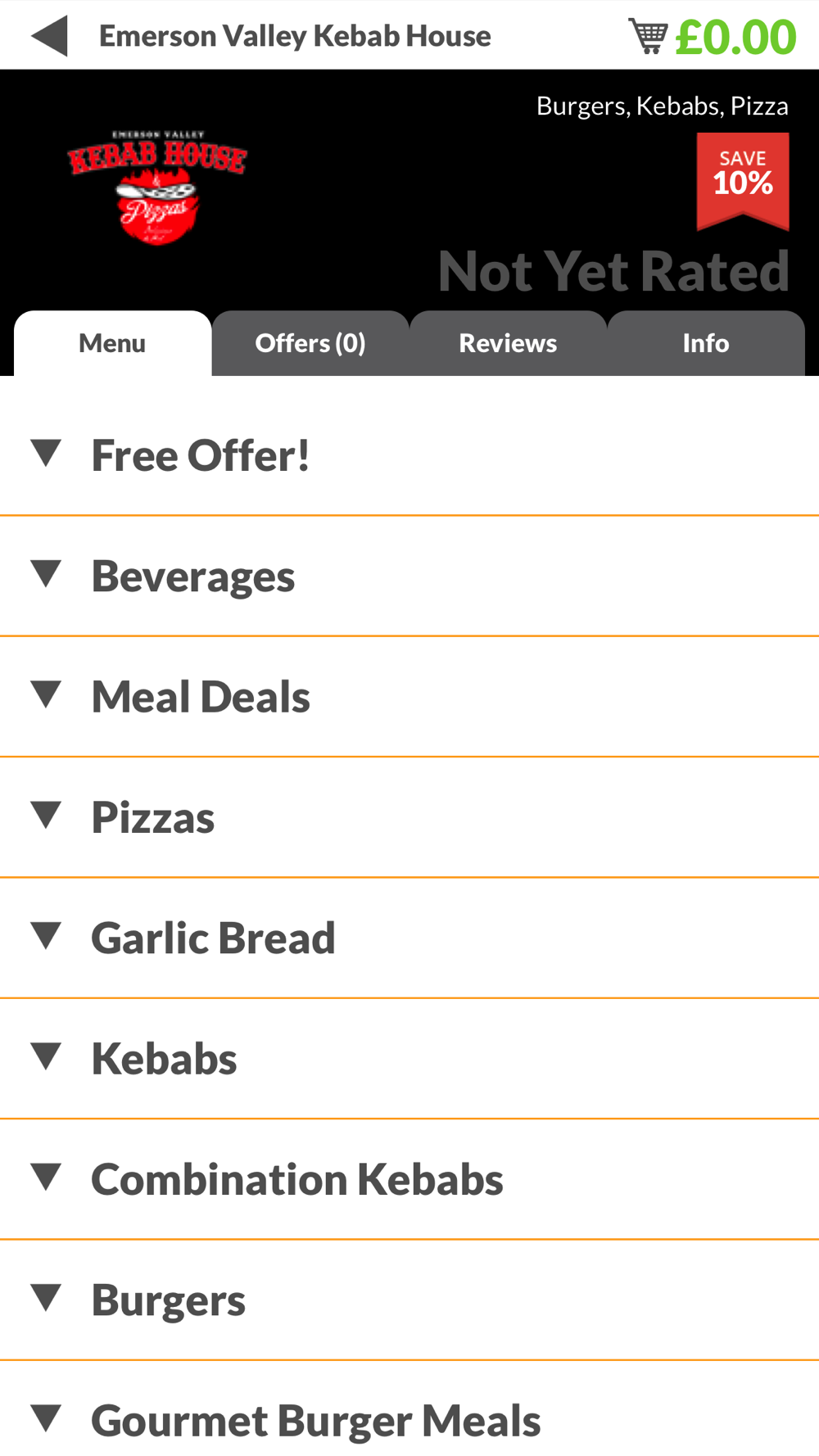Open the Offers (0) tab

(310, 343)
